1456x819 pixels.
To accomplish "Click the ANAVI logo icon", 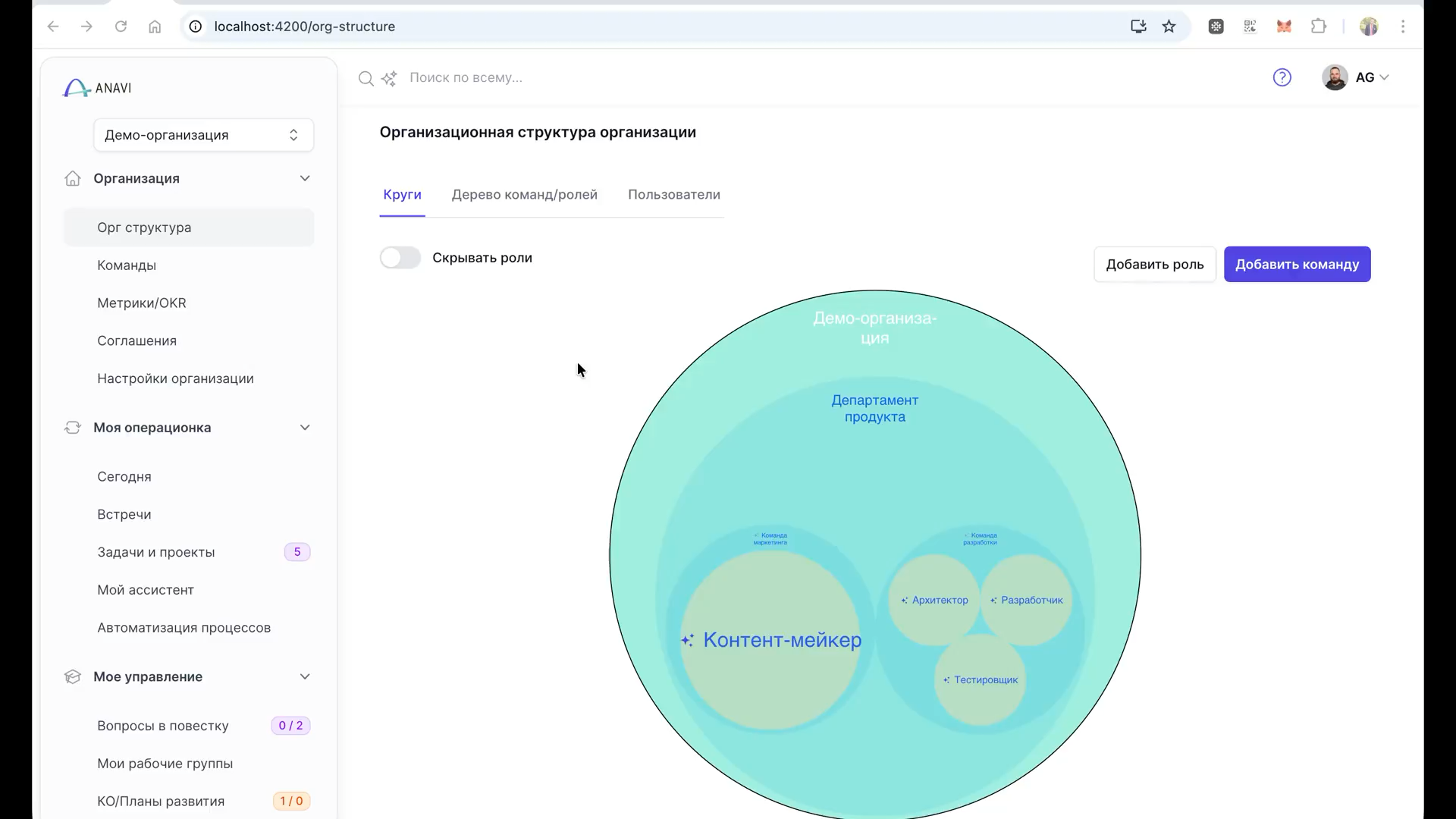I will click(x=76, y=88).
